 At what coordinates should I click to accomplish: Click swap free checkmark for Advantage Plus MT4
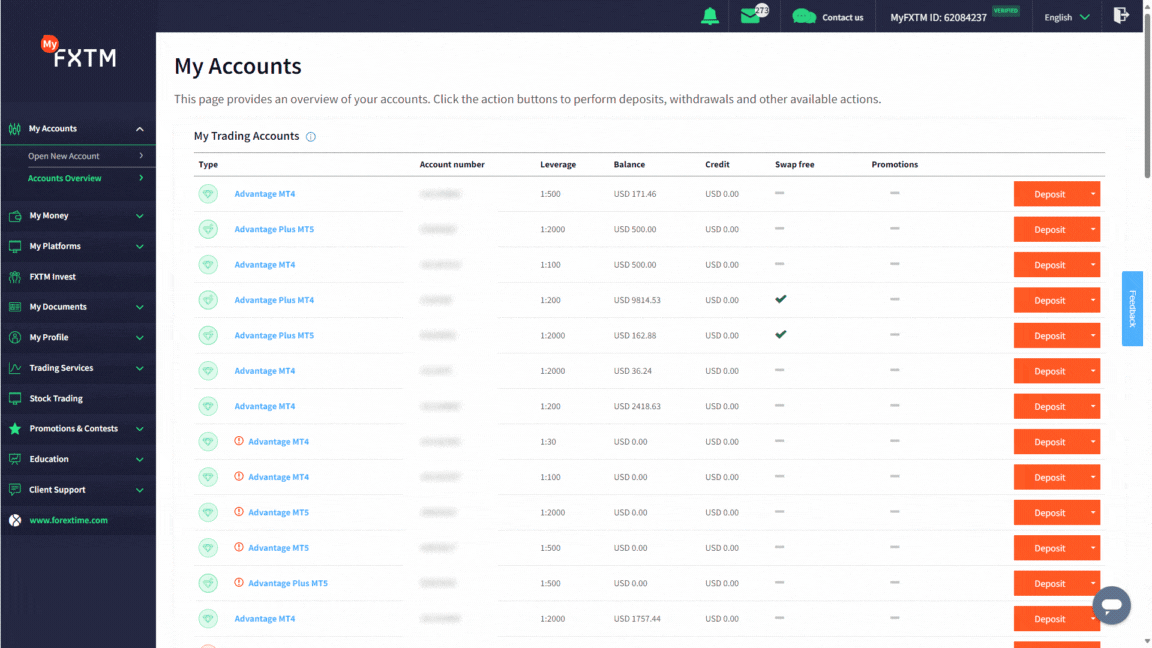click(781, 299)
